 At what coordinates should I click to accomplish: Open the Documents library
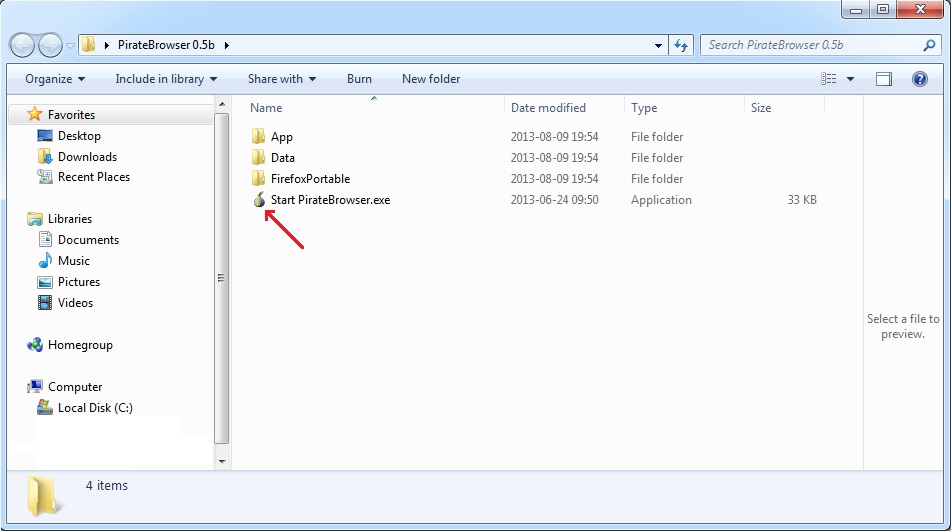click(x=89, y=240)
